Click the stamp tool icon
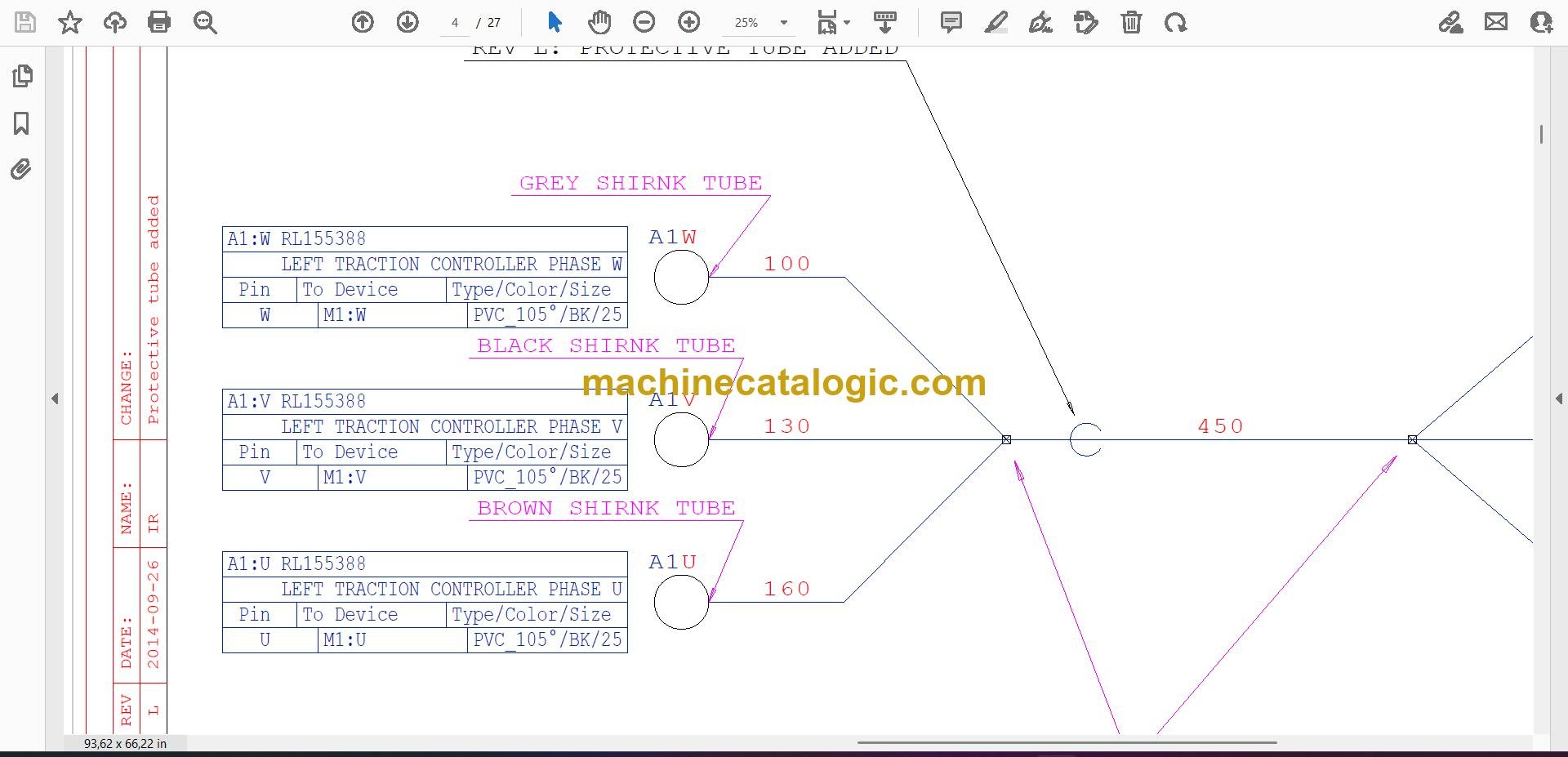Viewport: 1568px width, 757px height. (x=1086, y=22)
